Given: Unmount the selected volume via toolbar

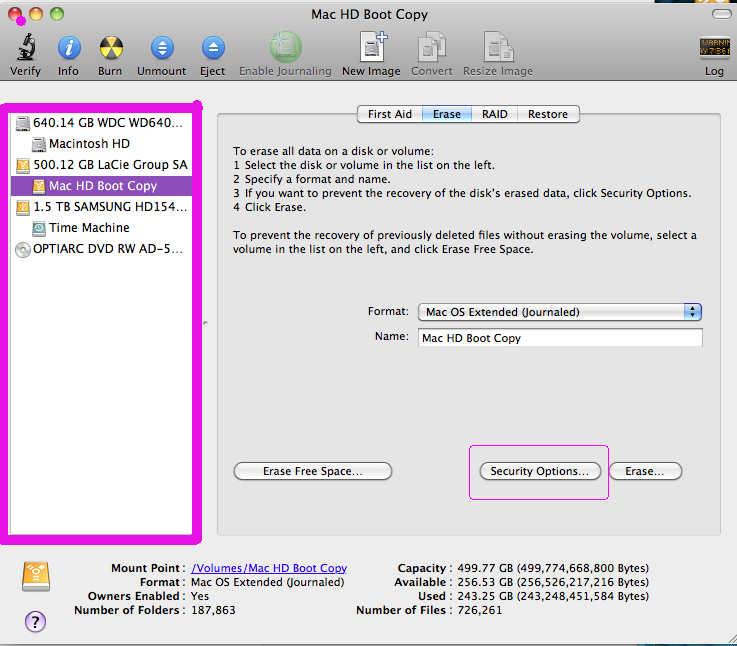Looking at the screenshot, I should (x=162, y=48).
